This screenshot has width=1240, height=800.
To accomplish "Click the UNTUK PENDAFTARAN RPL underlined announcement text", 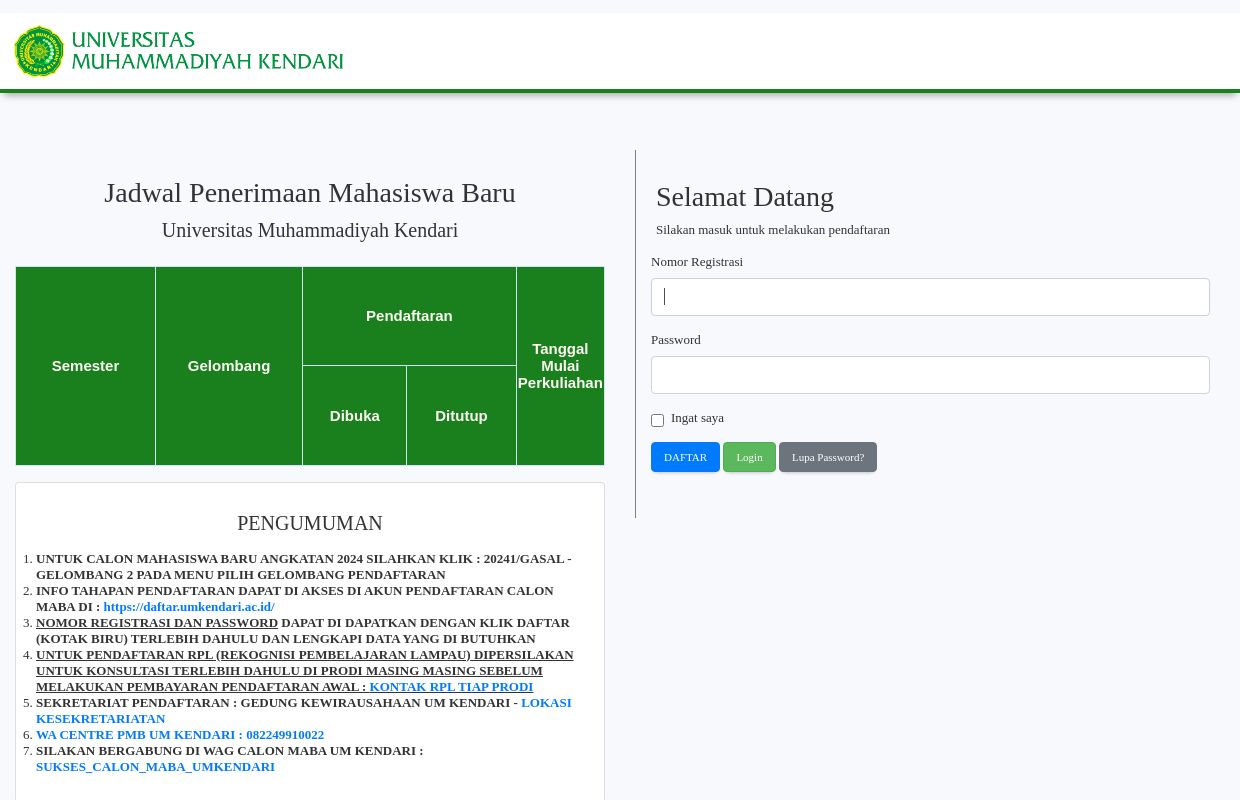I will pyautogui.click(x=305, y=671).
